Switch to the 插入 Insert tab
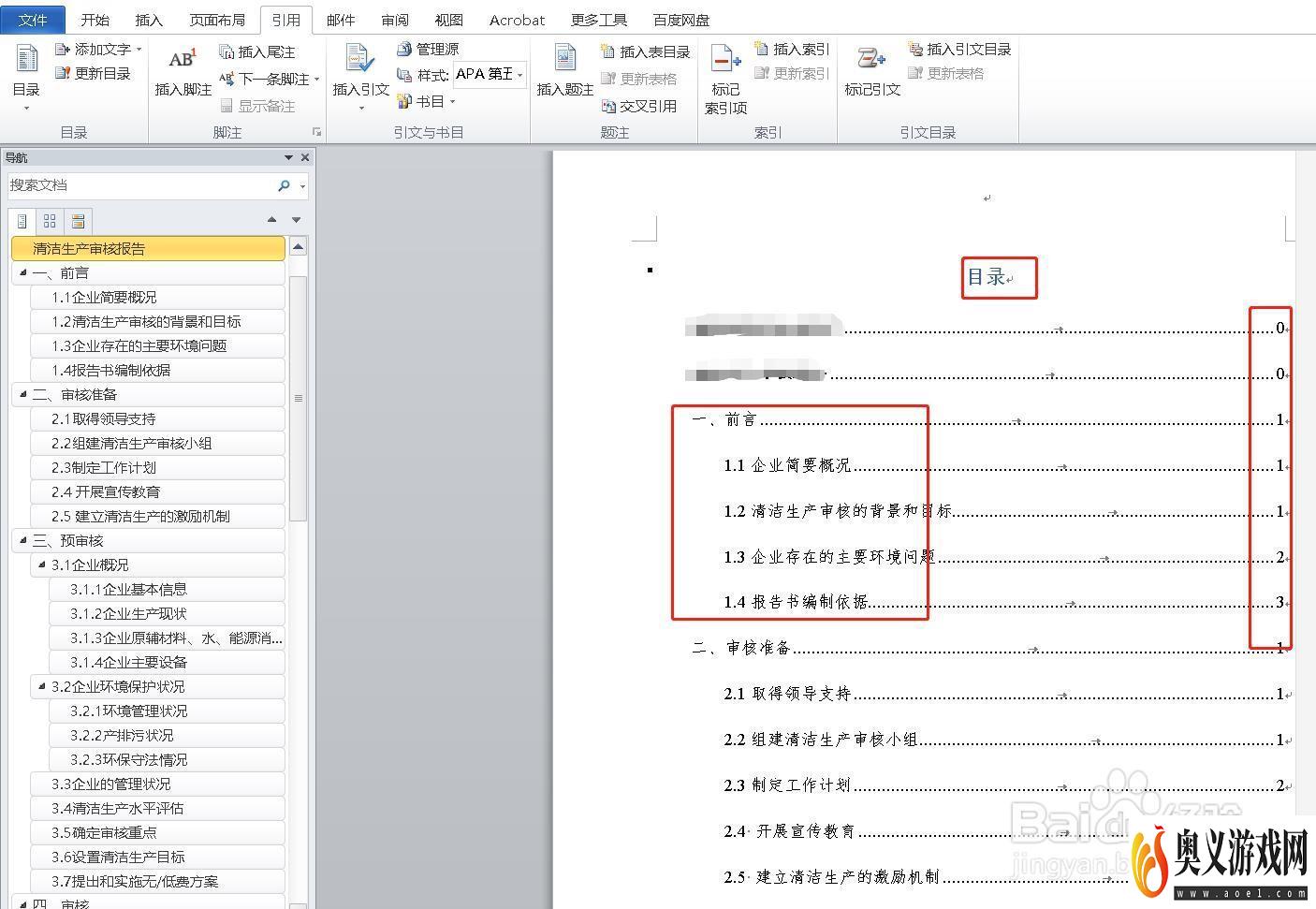 149,20
